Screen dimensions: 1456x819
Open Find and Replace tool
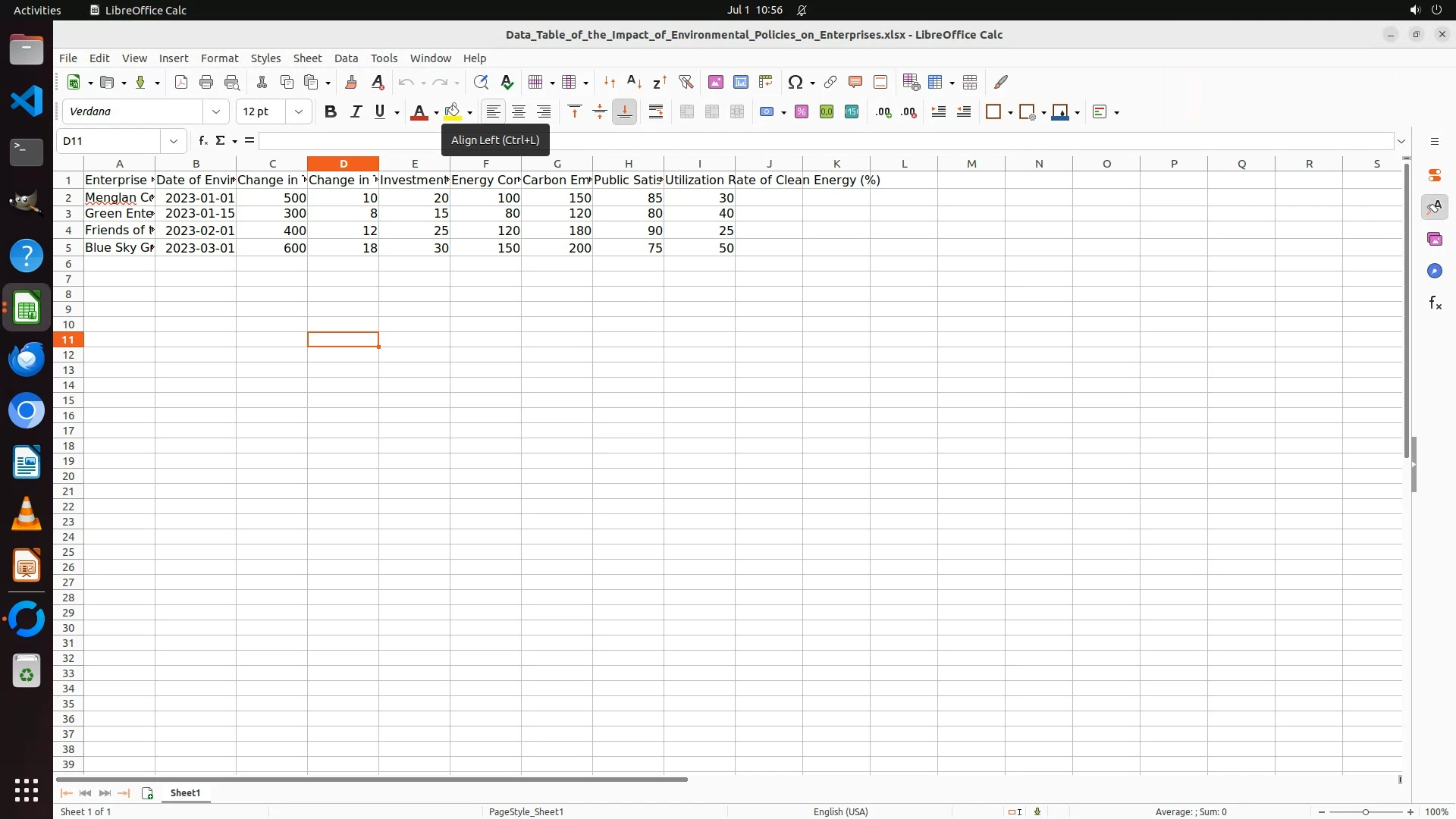(481, 83)
